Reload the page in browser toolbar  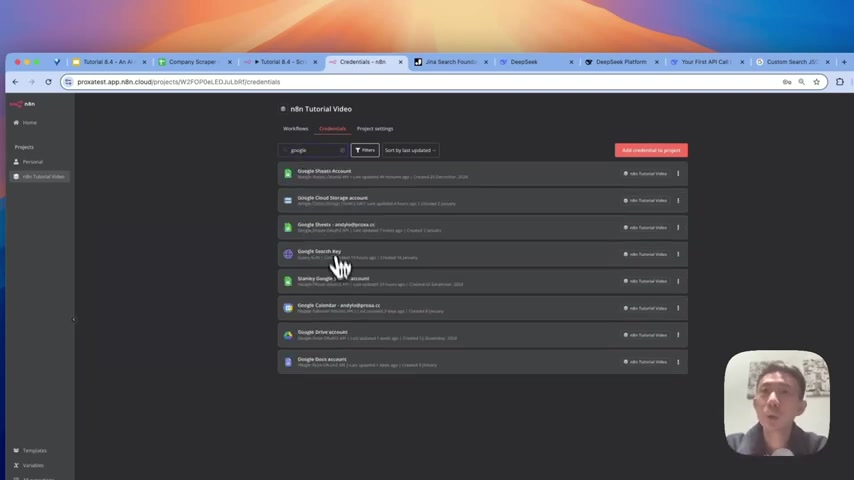tap(48, 82)
